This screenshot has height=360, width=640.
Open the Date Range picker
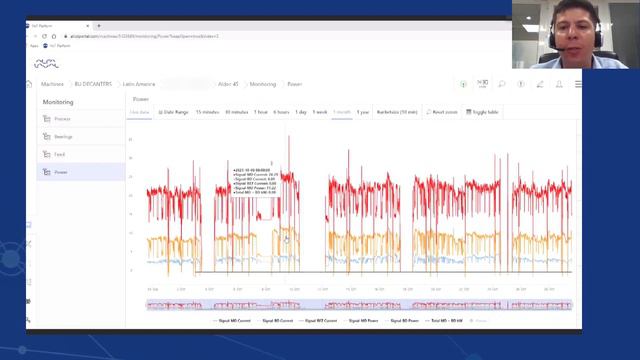click(173, 112)
